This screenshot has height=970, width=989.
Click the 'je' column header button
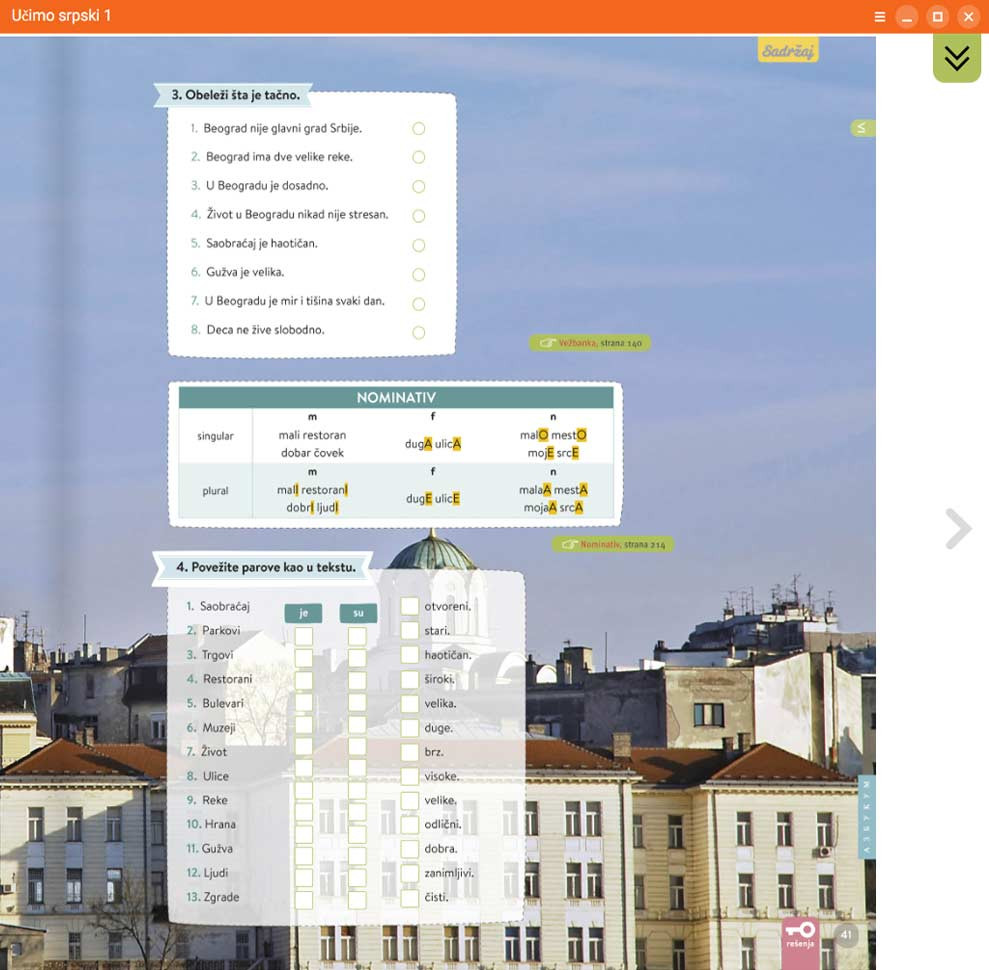(x=303, y=613)
